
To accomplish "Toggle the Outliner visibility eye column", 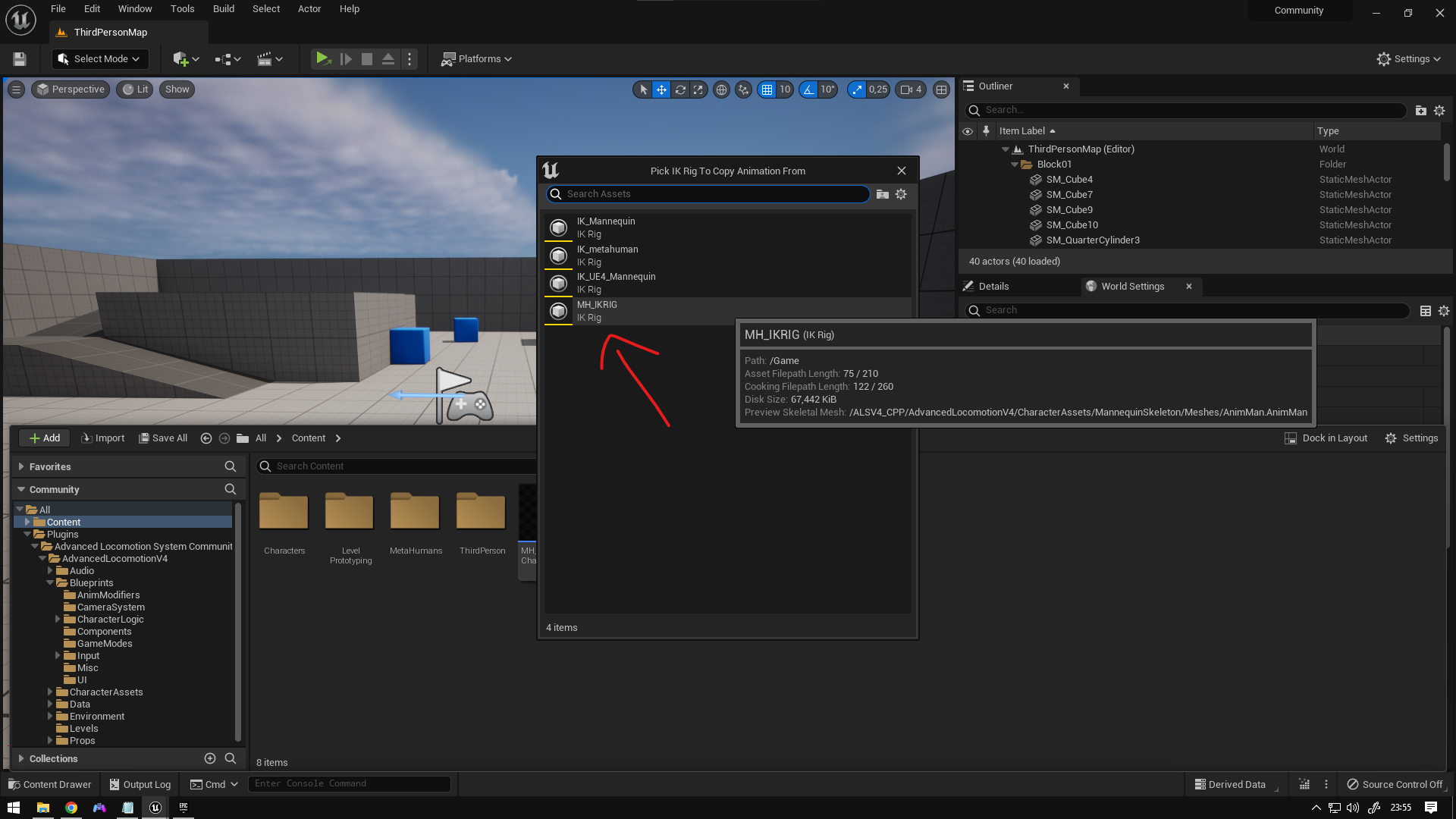I will pyautogui.click(x=968, y=131).
